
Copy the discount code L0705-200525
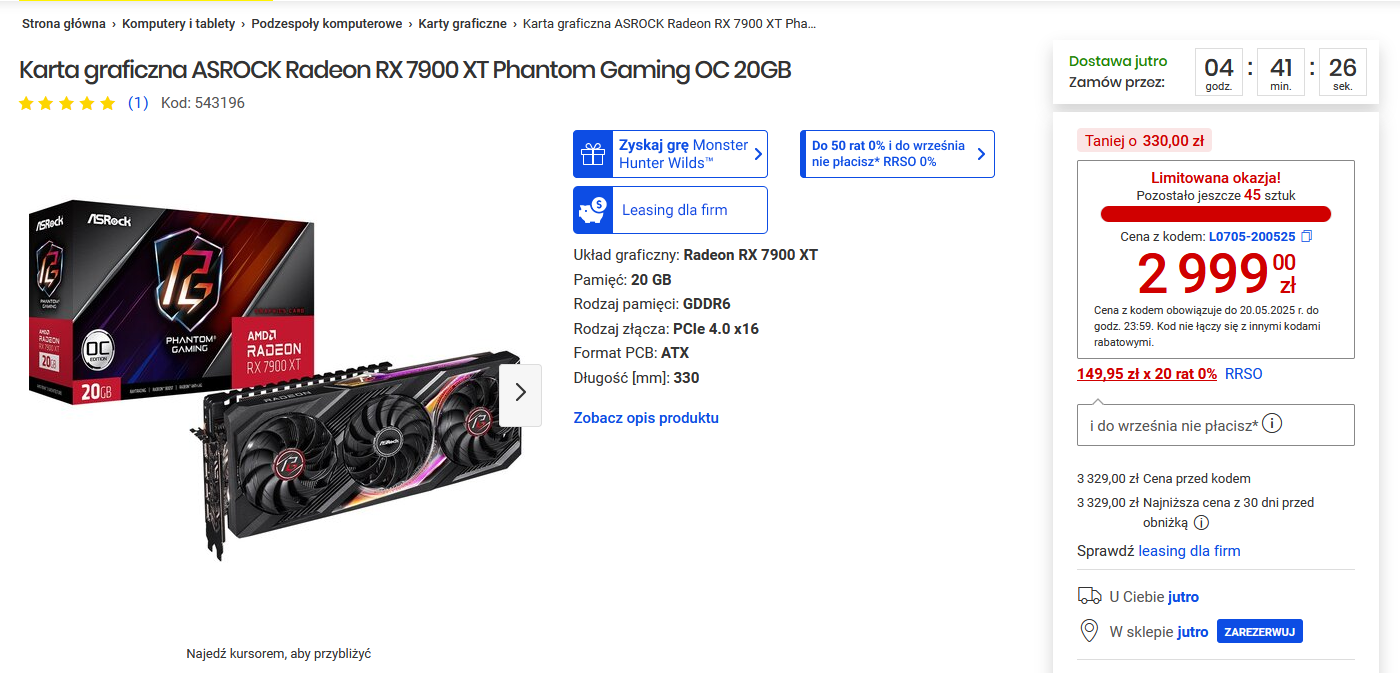(1306, 237)
